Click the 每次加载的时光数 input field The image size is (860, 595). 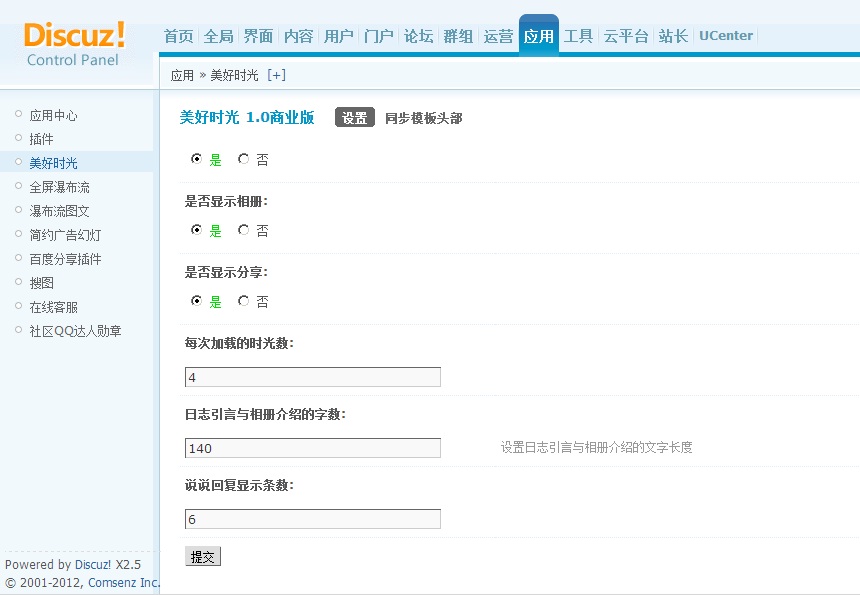[312, 377]
